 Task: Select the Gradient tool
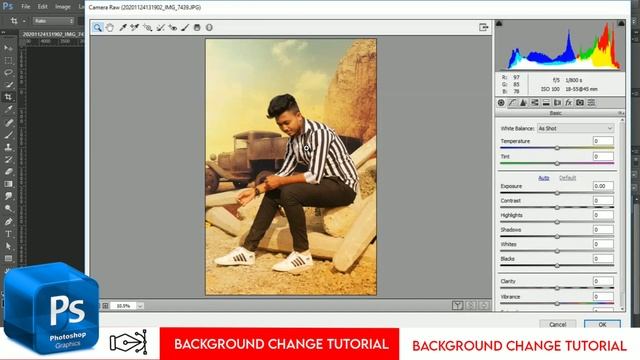pyautogui.click(x=8, y=184)
